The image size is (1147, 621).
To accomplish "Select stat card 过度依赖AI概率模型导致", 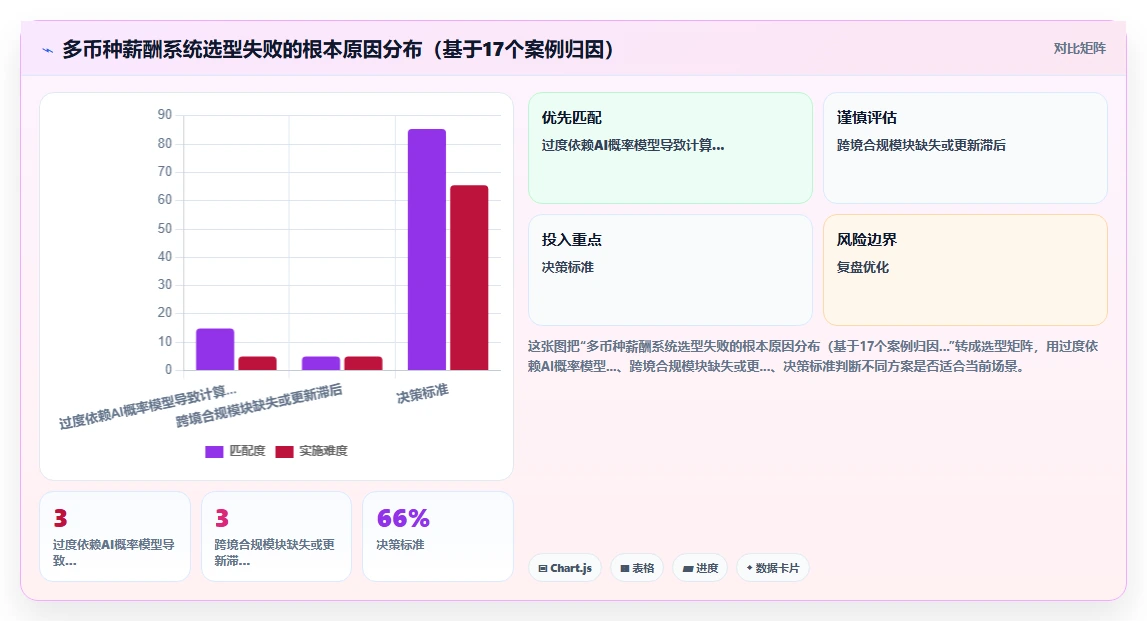I will point(115,536).
